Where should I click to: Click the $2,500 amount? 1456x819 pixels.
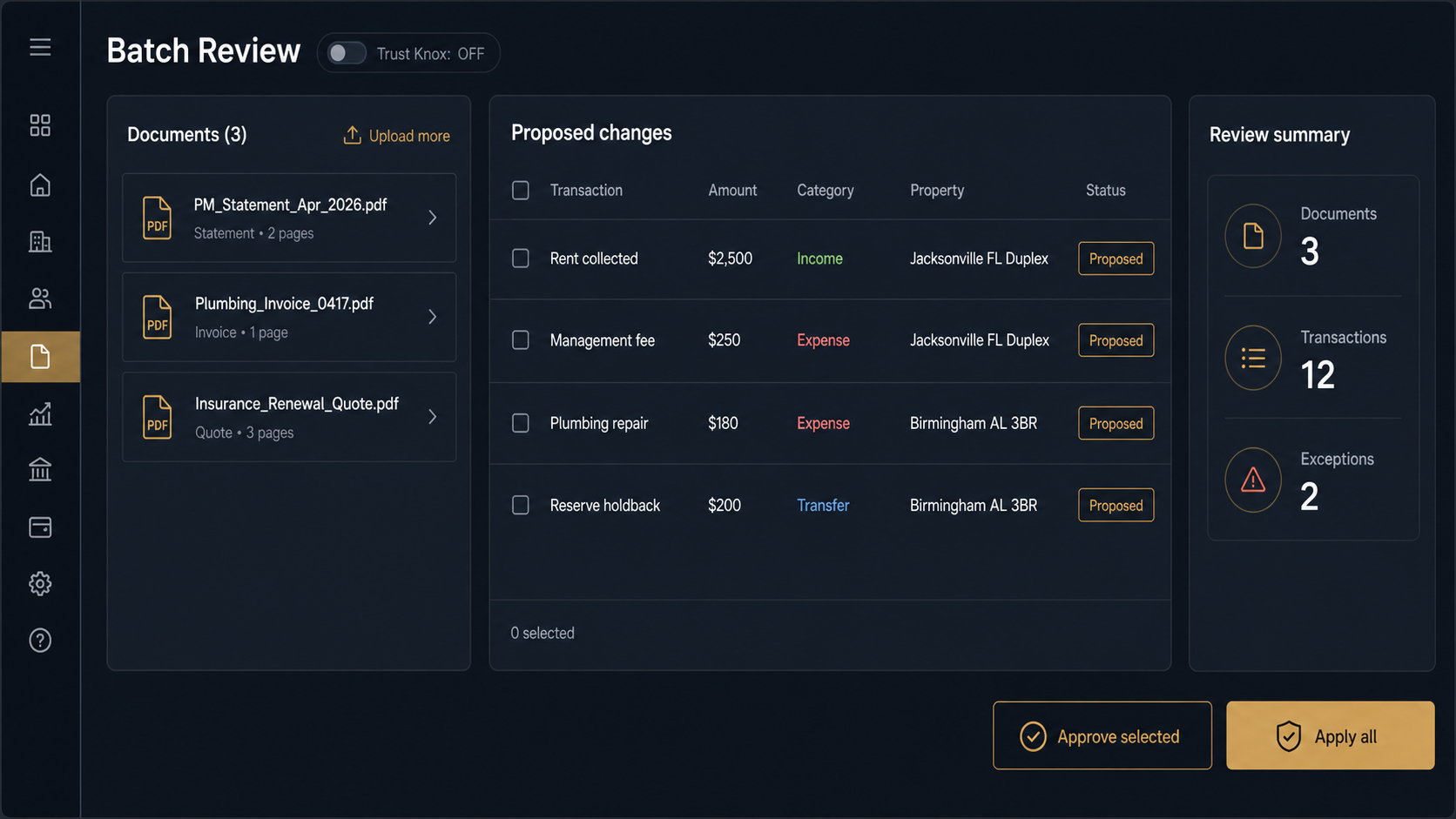[730, 258]
